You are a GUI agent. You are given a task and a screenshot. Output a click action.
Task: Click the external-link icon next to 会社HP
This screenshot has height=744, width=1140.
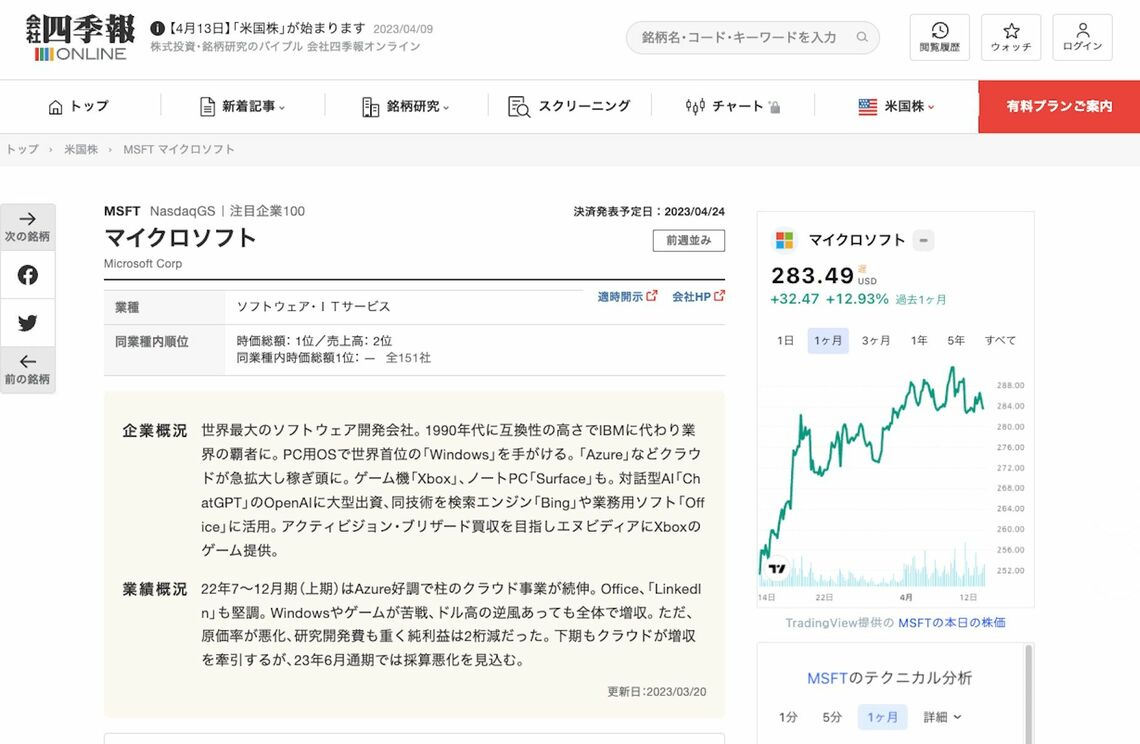720,296
